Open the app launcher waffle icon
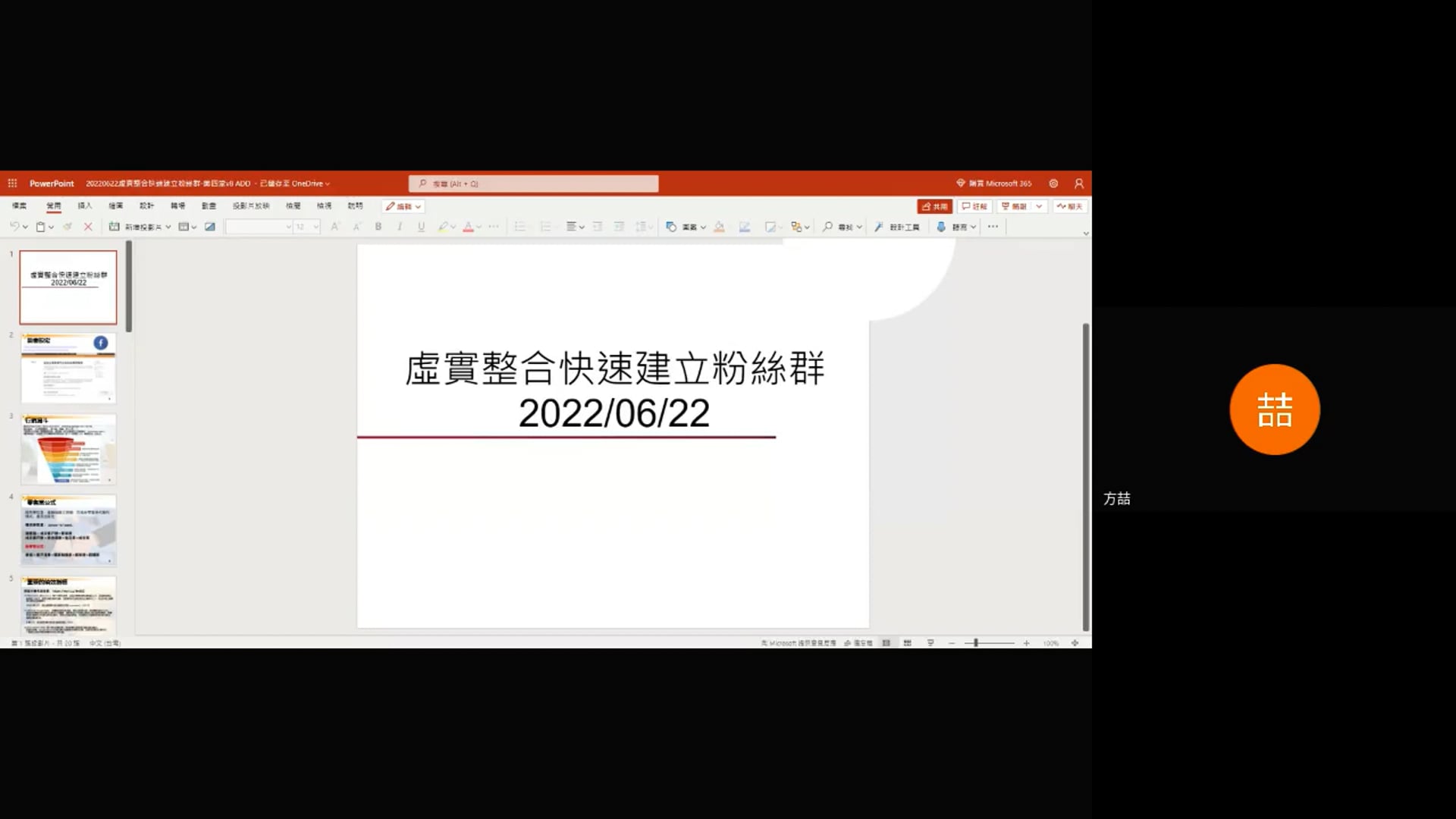Image resolution: width=1456 pixels, height=819 pixels. pos(12,184)
